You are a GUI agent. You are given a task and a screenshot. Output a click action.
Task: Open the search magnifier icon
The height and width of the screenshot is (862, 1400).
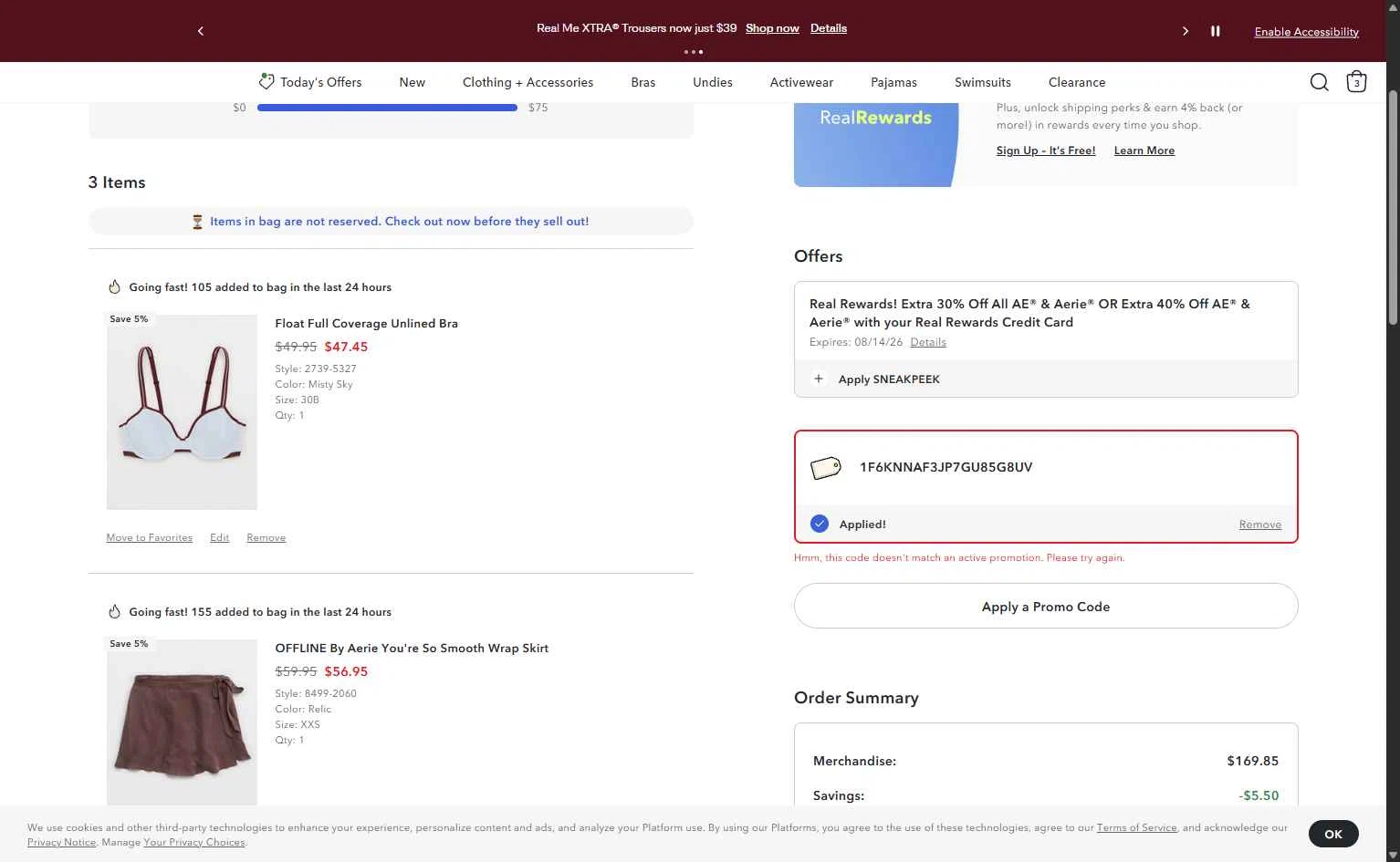point(1319,82)
